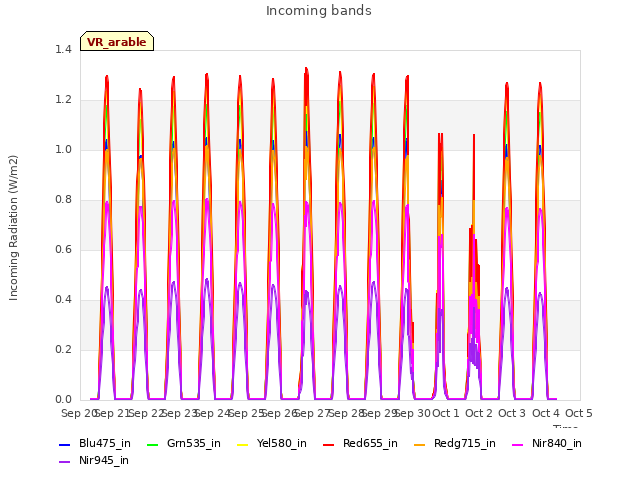
Task: Toggle the Redg715_in legend entry
Action: point(455,444)
